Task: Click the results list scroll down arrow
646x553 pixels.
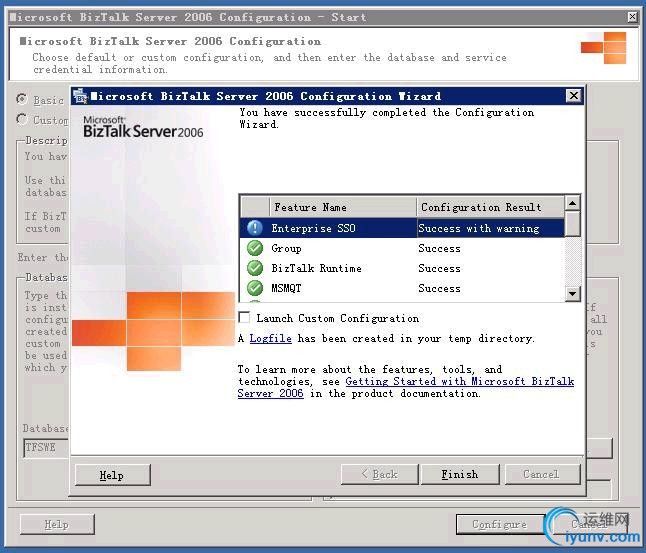Action: pyautogui.click(x=572, y=294)
